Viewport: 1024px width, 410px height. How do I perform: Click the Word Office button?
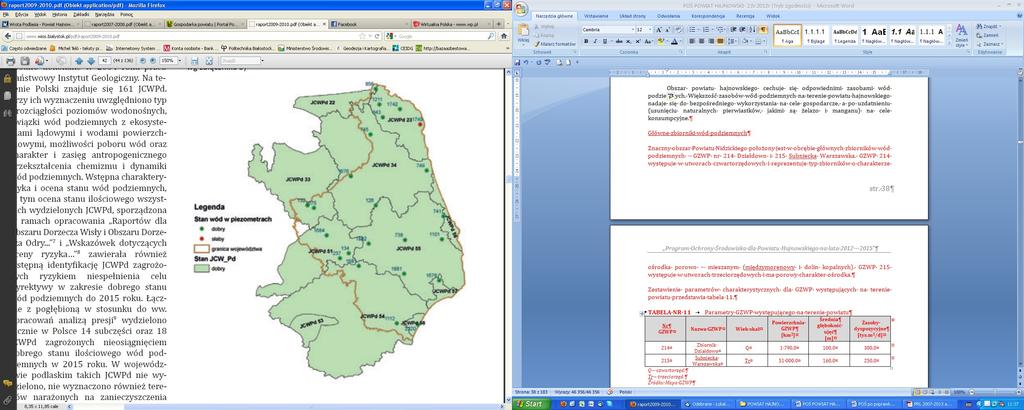[x=520, y=9]
